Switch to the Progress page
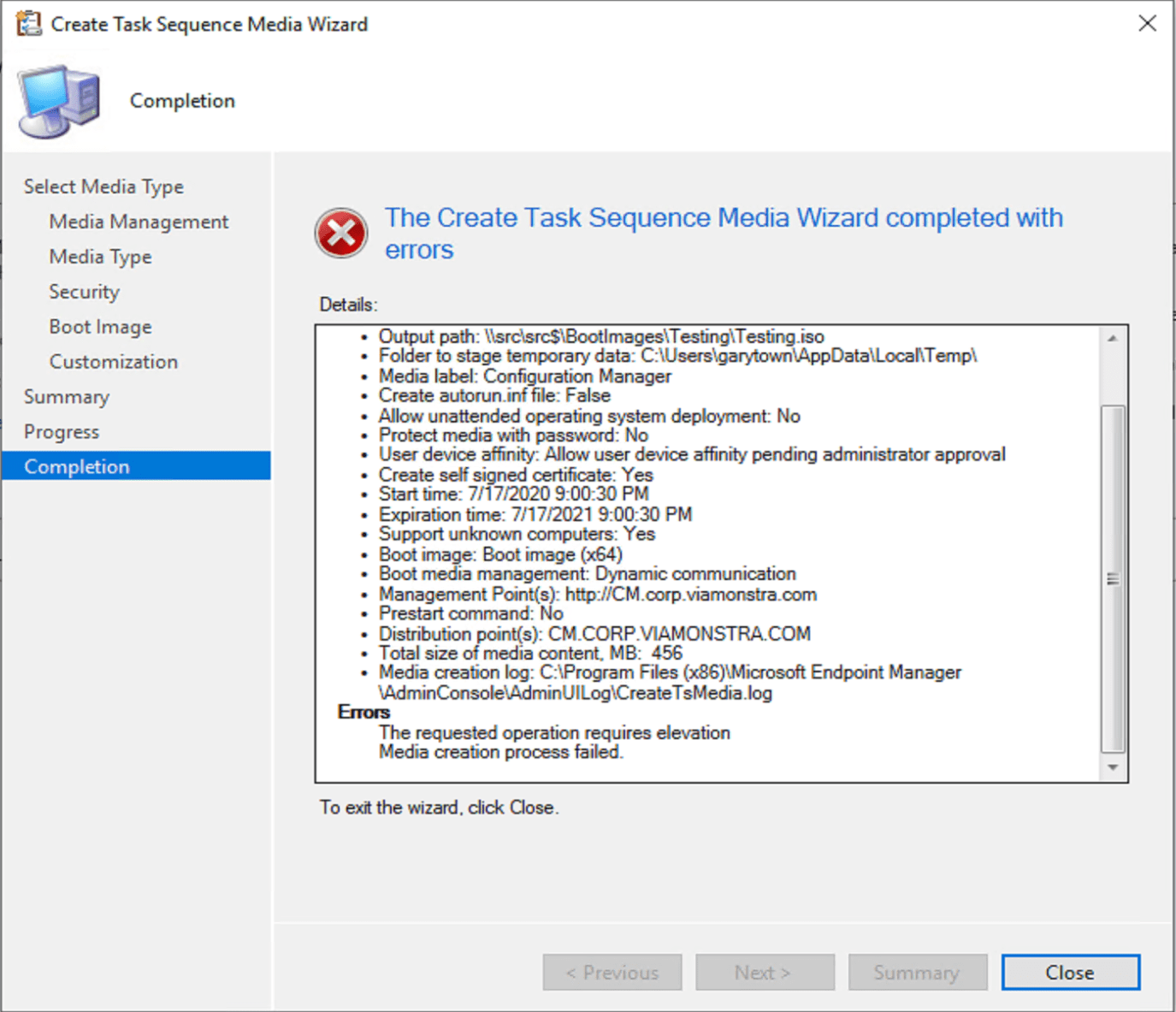Screen dimensions: 1176x1012 click(x=61, y=431)
